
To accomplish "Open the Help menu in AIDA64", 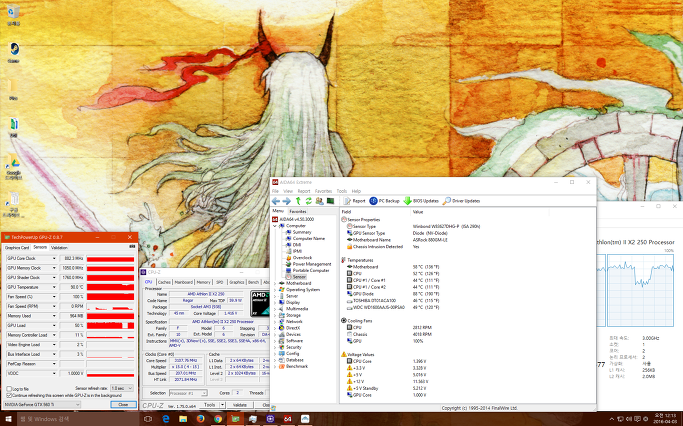I will pos(356,191).
